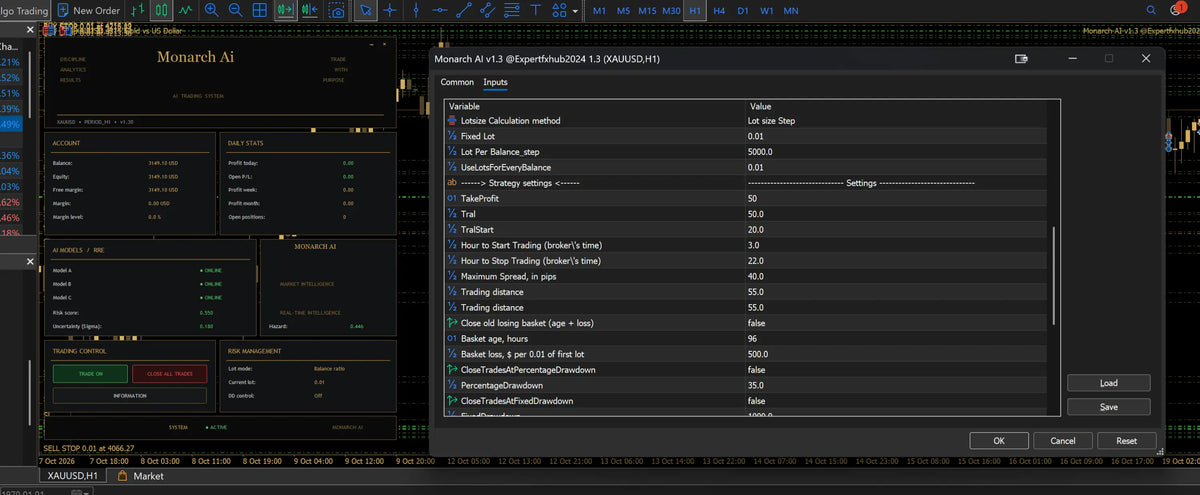
Task: Select the equidistant channel tool
Action: coord(488,10)
